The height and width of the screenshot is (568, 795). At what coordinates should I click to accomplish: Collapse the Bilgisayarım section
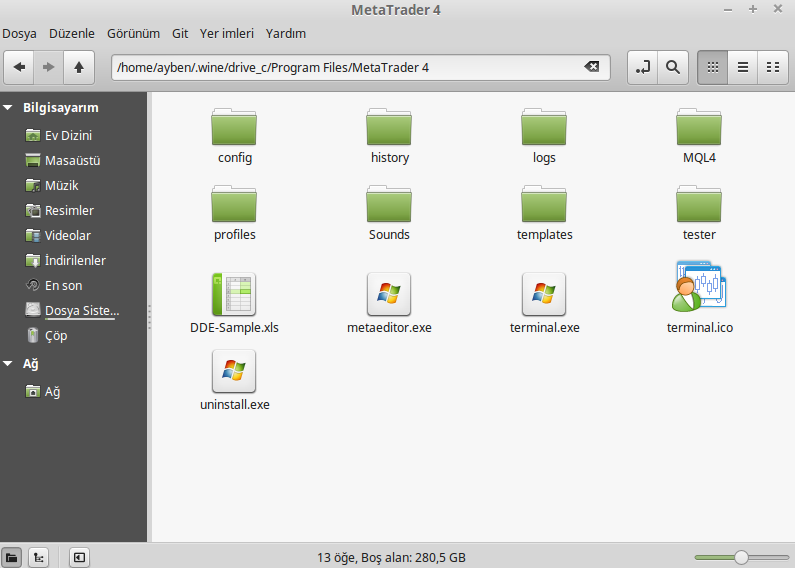[x=8, y=108]
